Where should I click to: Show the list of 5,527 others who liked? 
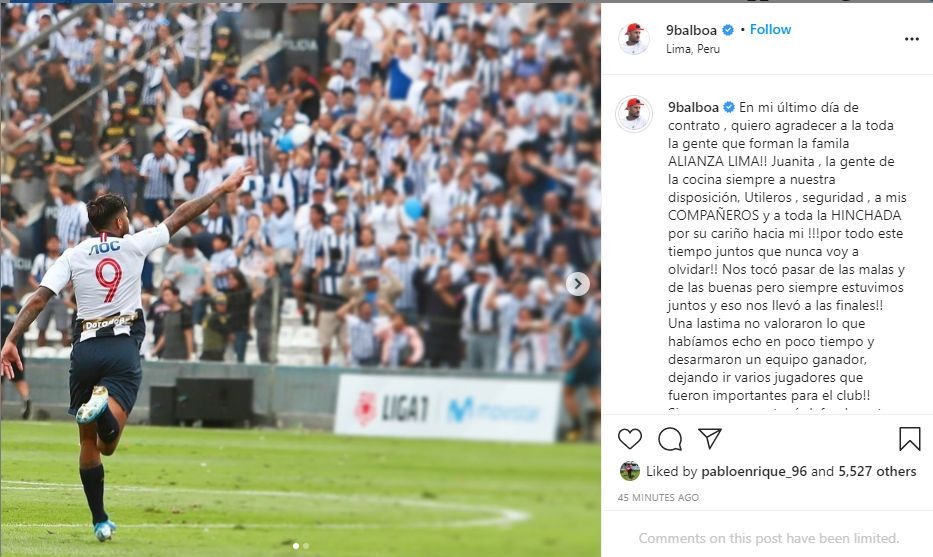point(877,471)
